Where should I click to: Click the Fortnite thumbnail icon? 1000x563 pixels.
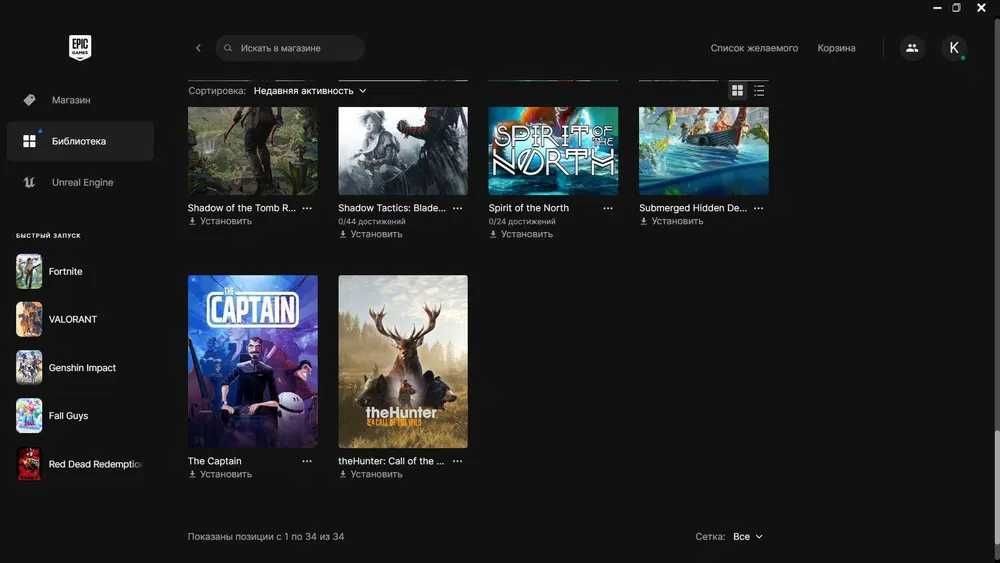tap(29, 272)
